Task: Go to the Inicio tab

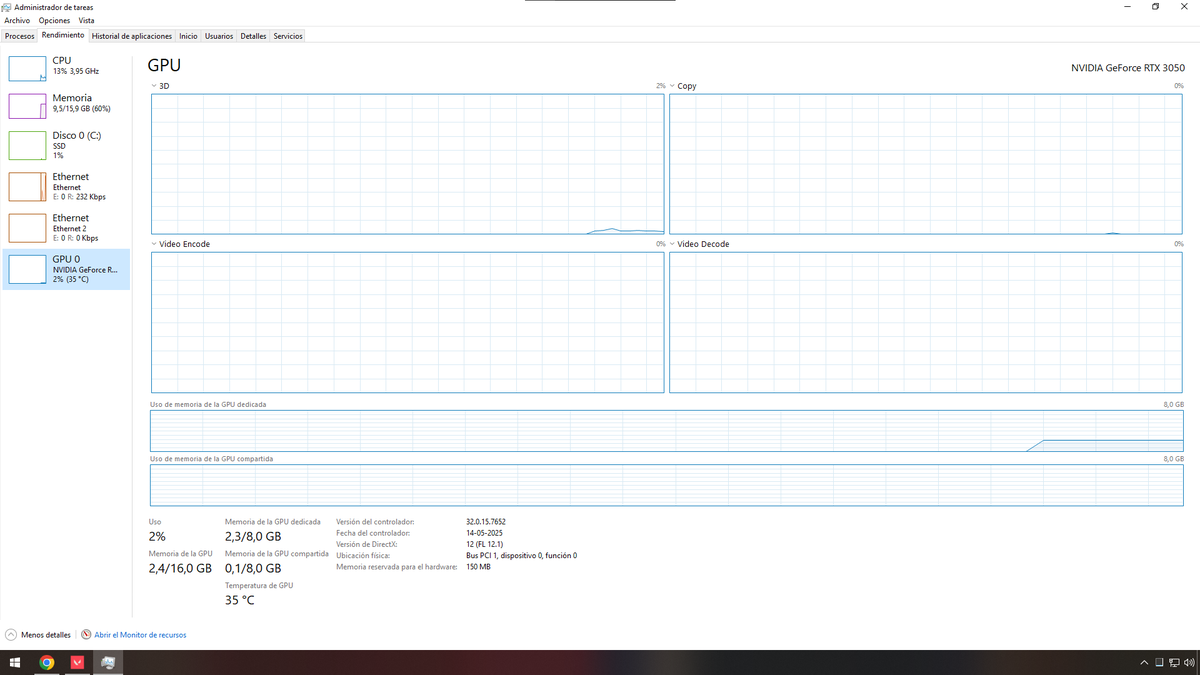Action: pos(188,36)
